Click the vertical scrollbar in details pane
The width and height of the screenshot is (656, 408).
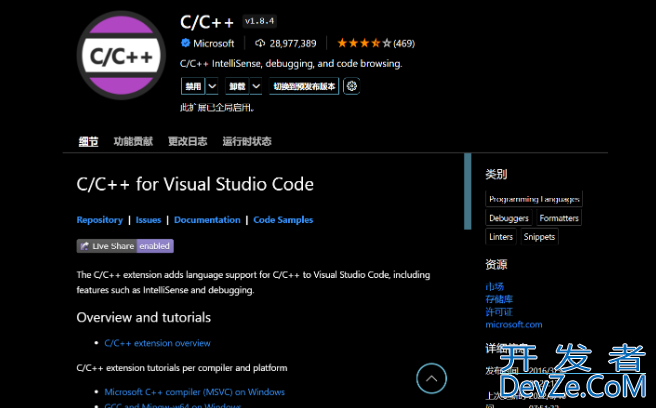(467, 192)
